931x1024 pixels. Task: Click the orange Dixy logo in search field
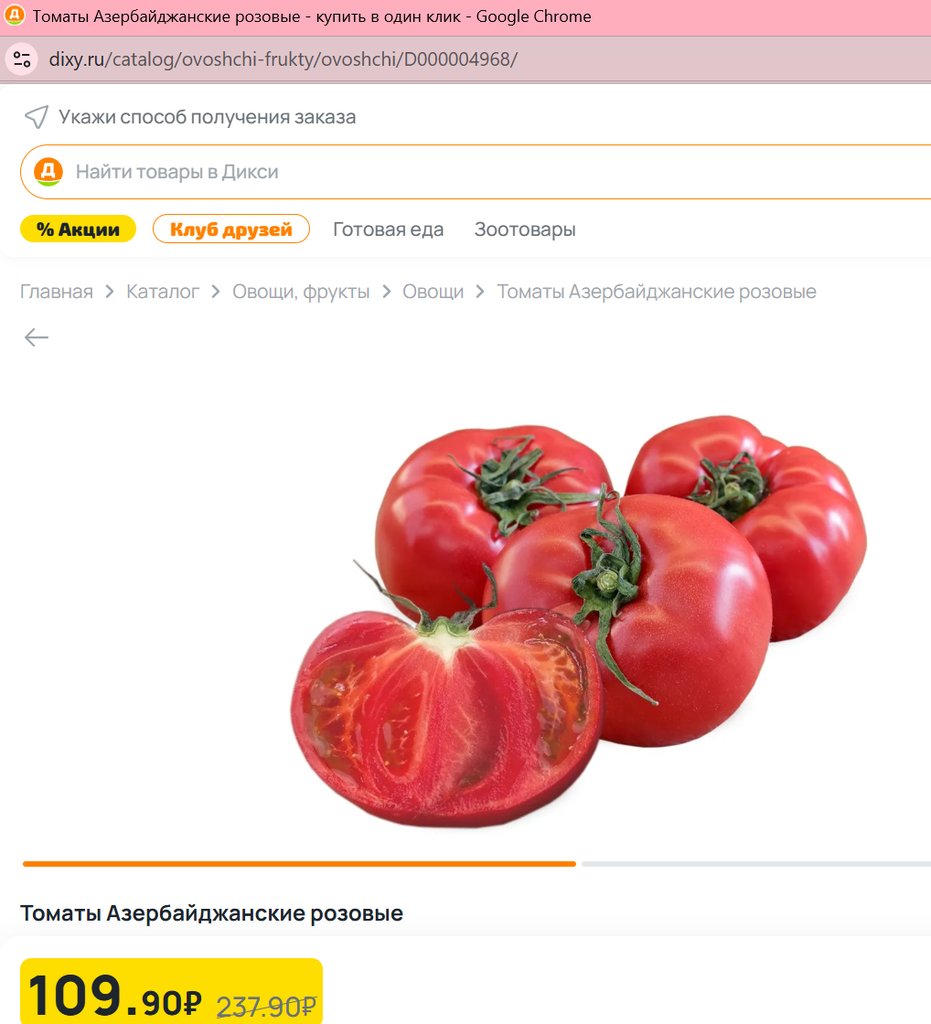[x=48, y=172]
